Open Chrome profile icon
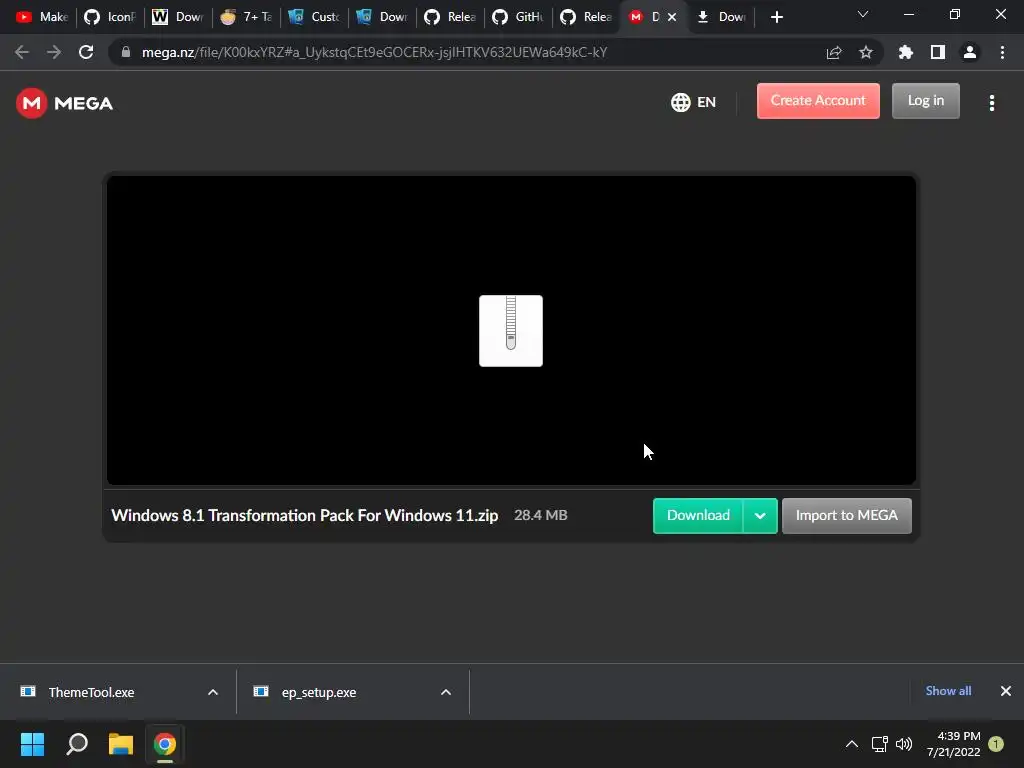The height and width of the screenshot is (768, 1024). [969, 52]
